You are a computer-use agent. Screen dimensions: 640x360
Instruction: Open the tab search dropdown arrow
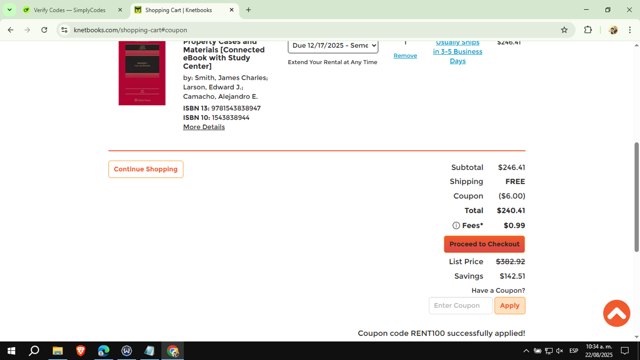[x=9, y=10]
